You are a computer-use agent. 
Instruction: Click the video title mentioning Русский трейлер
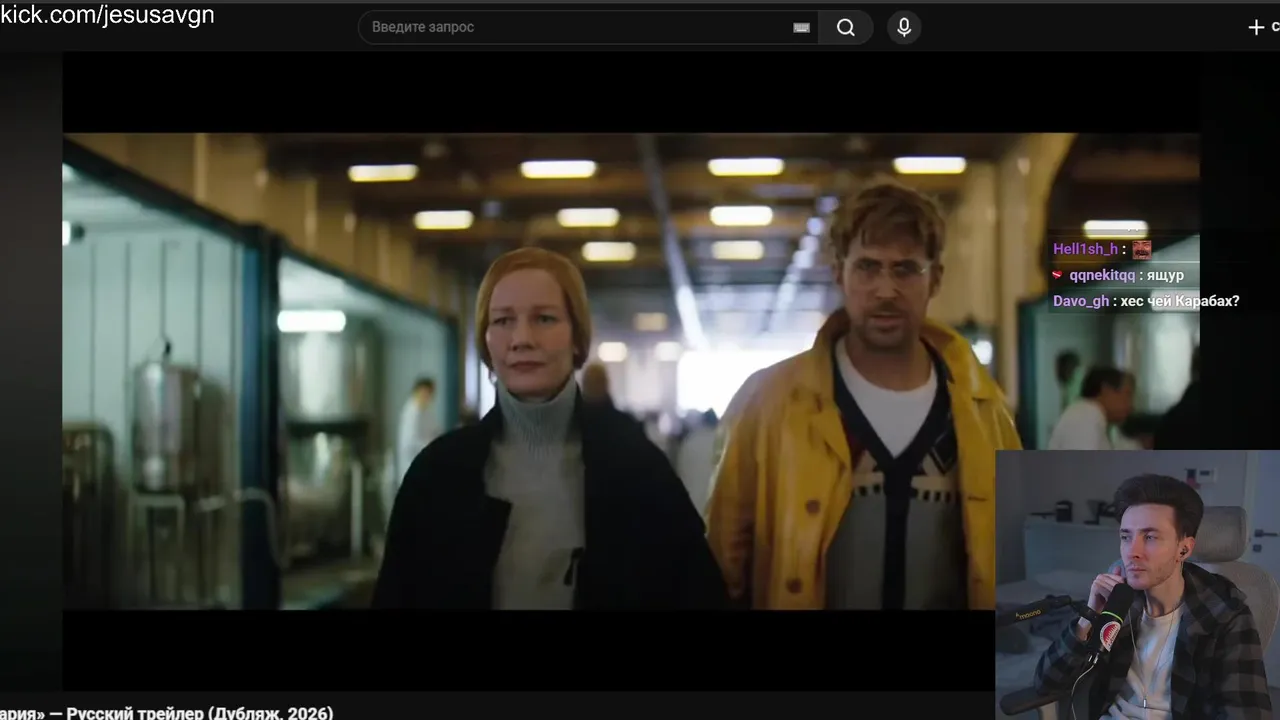click(167, 713)
